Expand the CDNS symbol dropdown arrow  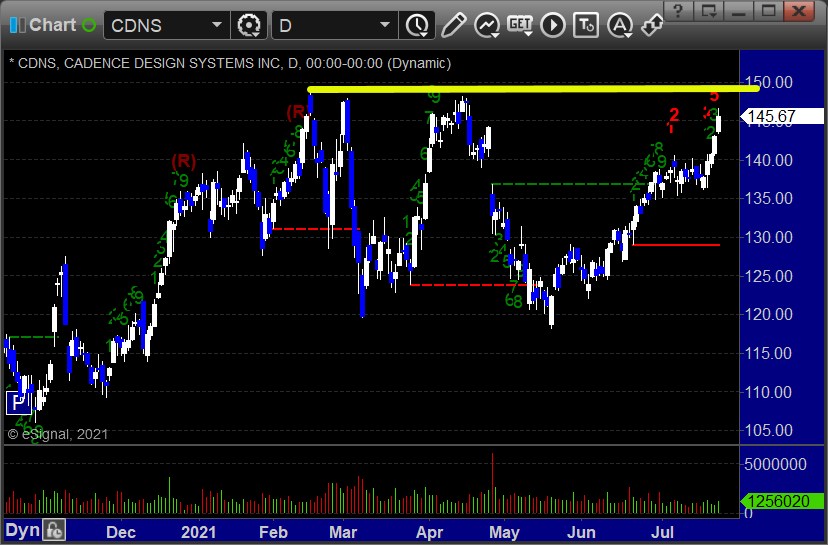(217, 25)
